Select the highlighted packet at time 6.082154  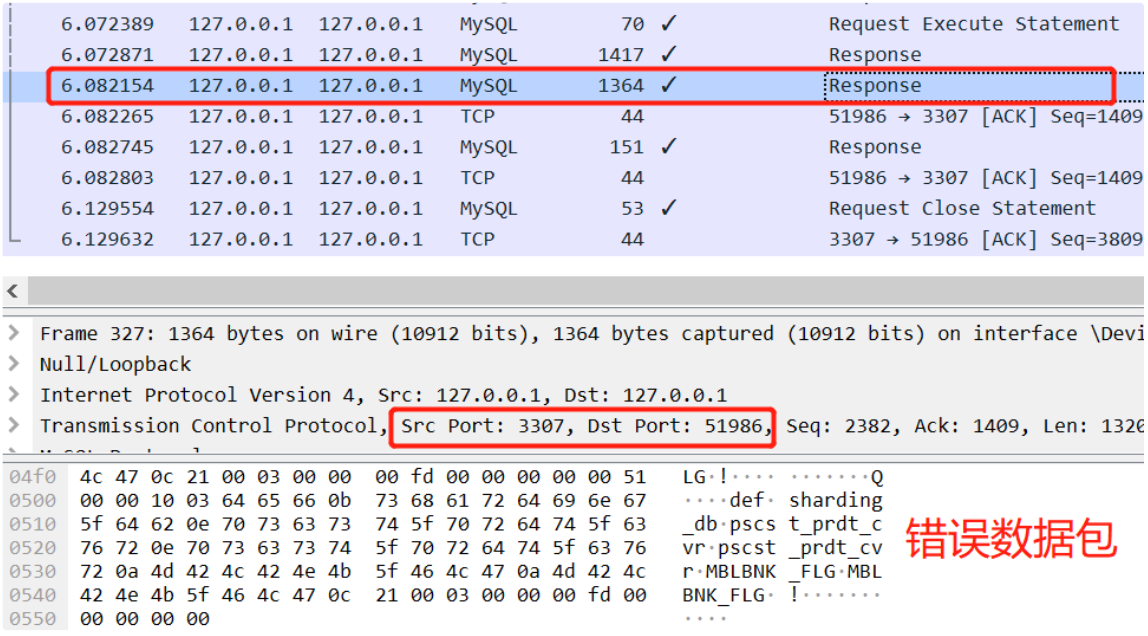pyautogui.click(x=573, y=86)
